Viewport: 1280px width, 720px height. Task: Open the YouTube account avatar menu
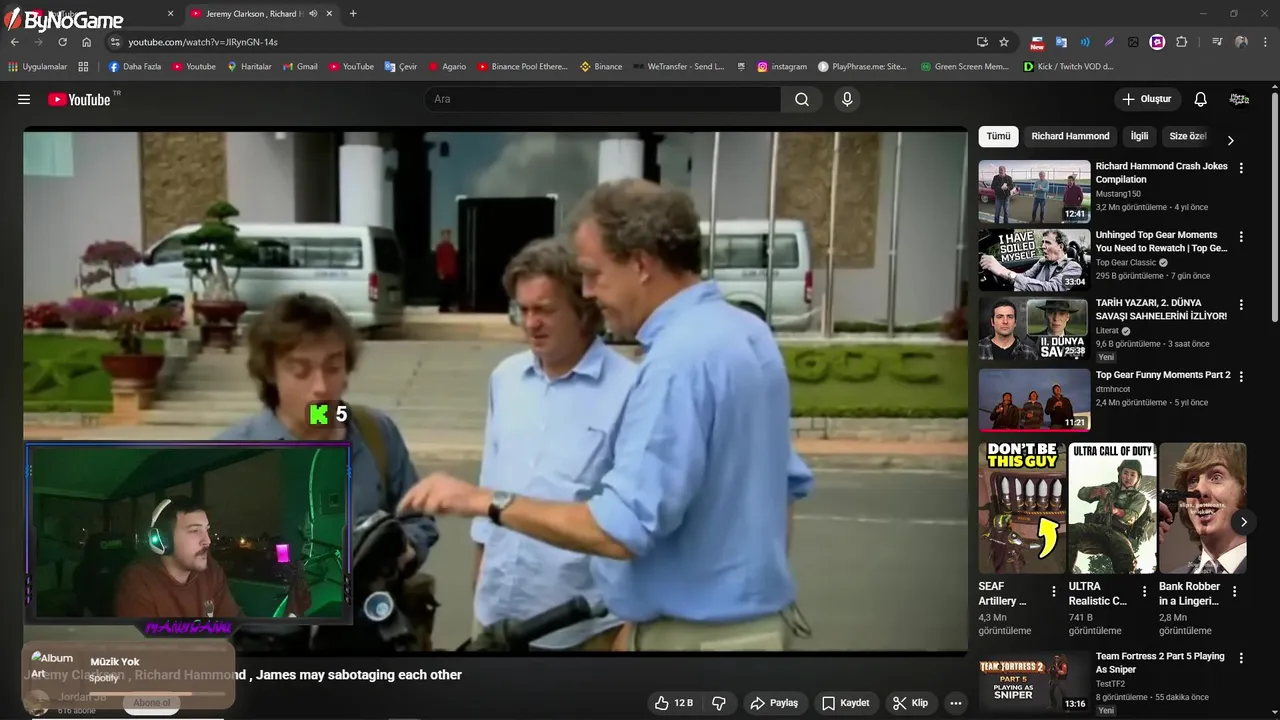[x=1239, y=99]
